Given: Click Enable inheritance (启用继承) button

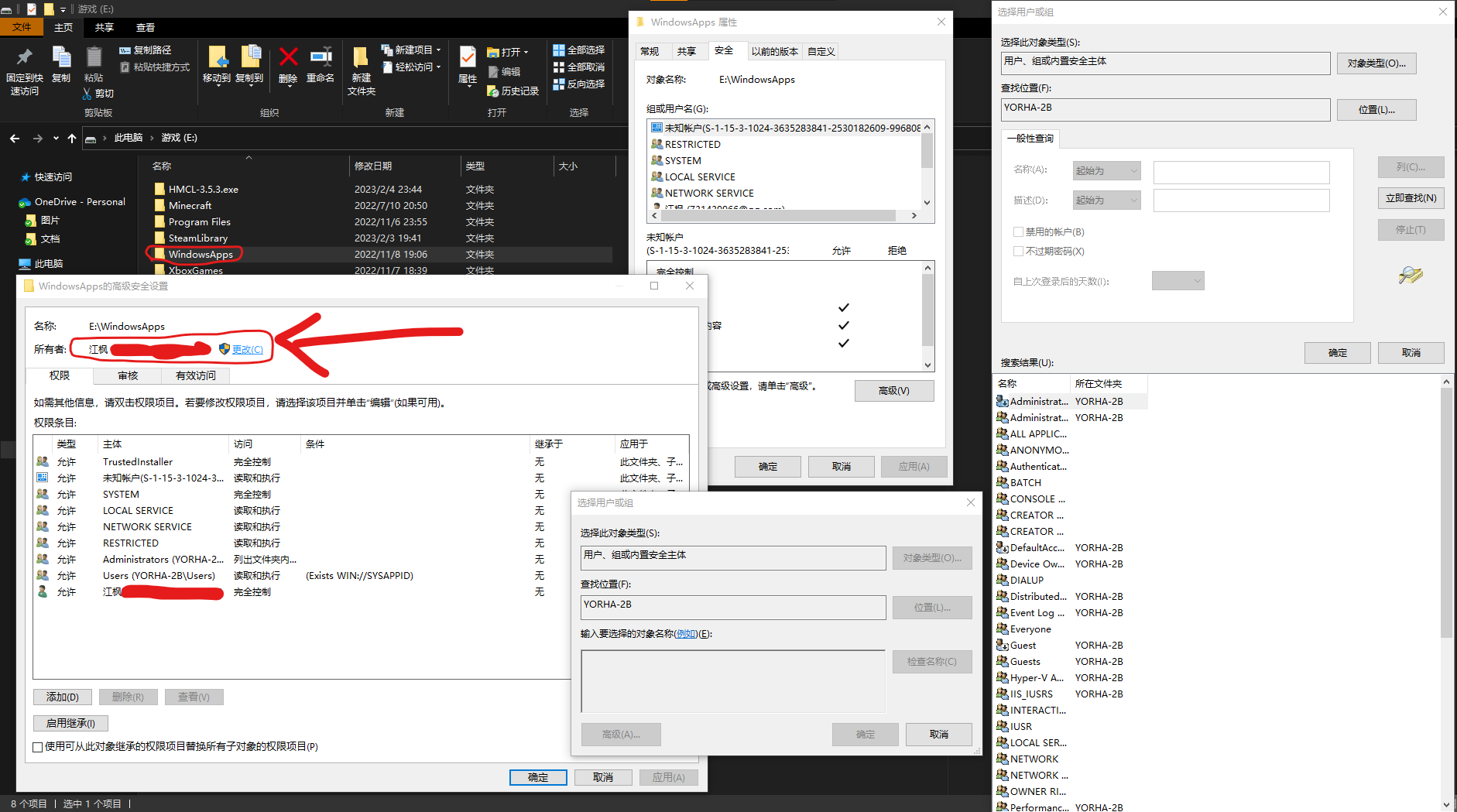Looking at the screenshot, I should click(70, 723).
